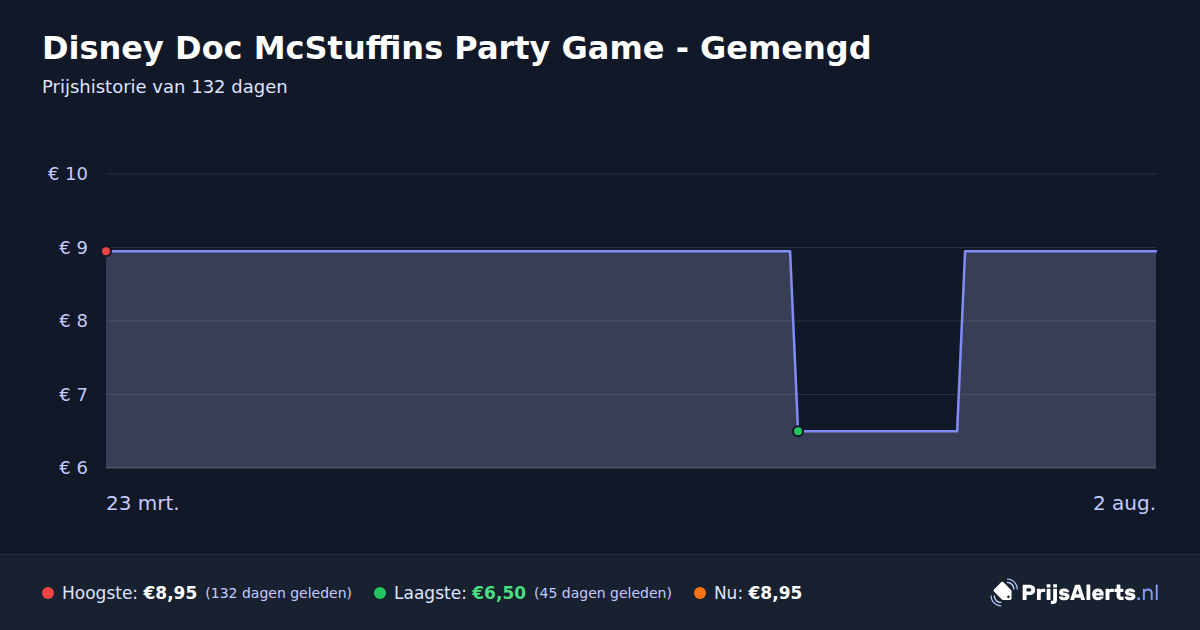The width and height of the screenshot is (1200, 630).
Task: Select the red starting point marker on chart
Action: (x=106, y=251)
